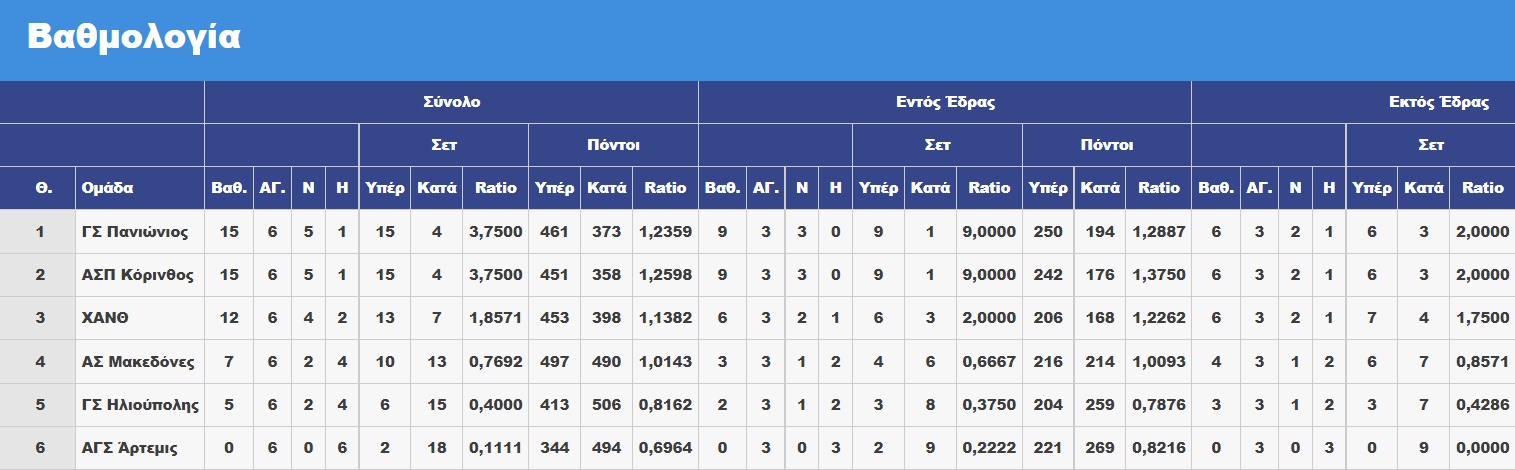1515x470 pixels.
Task: Click away set ratio 0,0000 for Άρτεμις
Action: (x=1484, y=448)
